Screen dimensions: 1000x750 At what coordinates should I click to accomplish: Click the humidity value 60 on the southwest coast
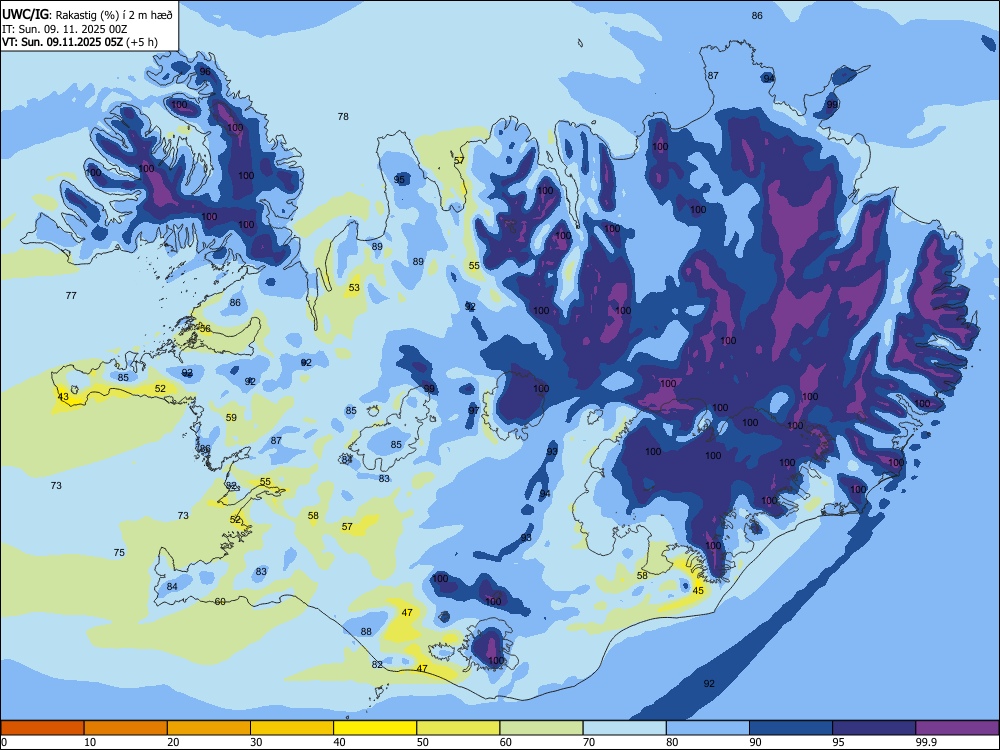(x=220, y=601)
